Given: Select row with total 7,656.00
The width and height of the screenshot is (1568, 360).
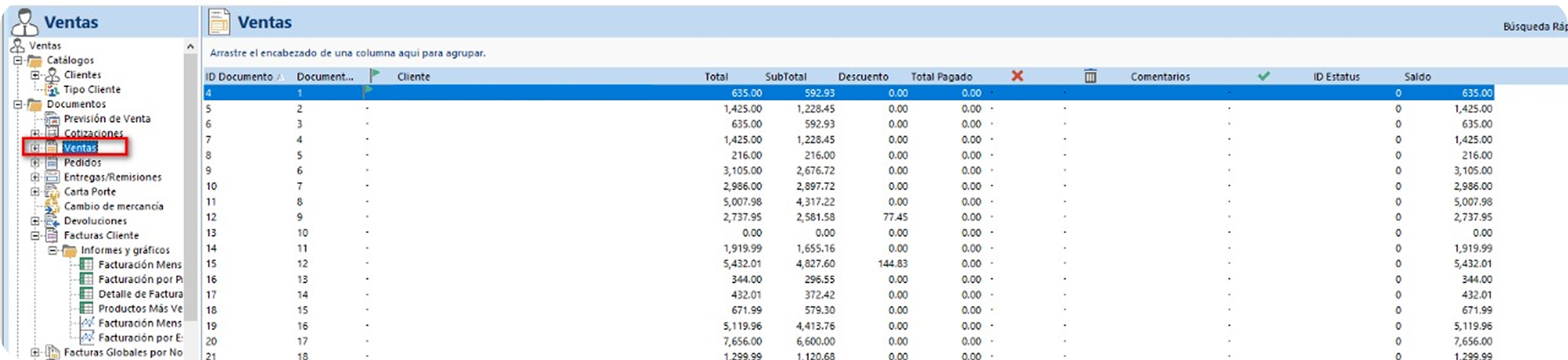Looking at the screenshot, I should (848, 341).
